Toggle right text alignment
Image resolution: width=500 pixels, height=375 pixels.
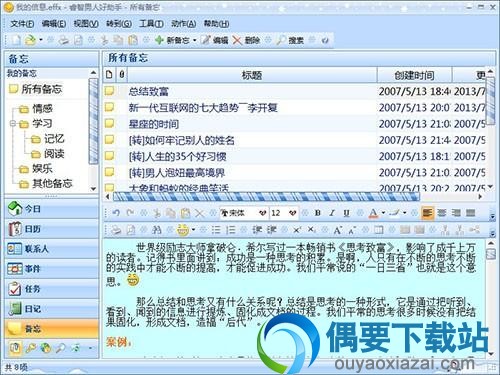[x=456, y=213]
